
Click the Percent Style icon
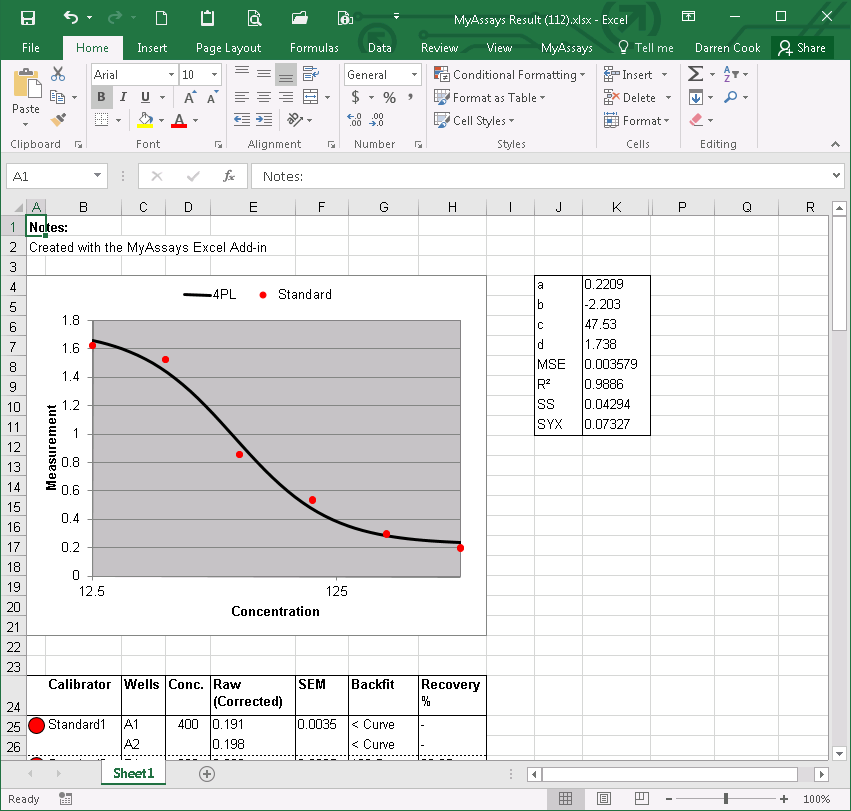(389, 97)
